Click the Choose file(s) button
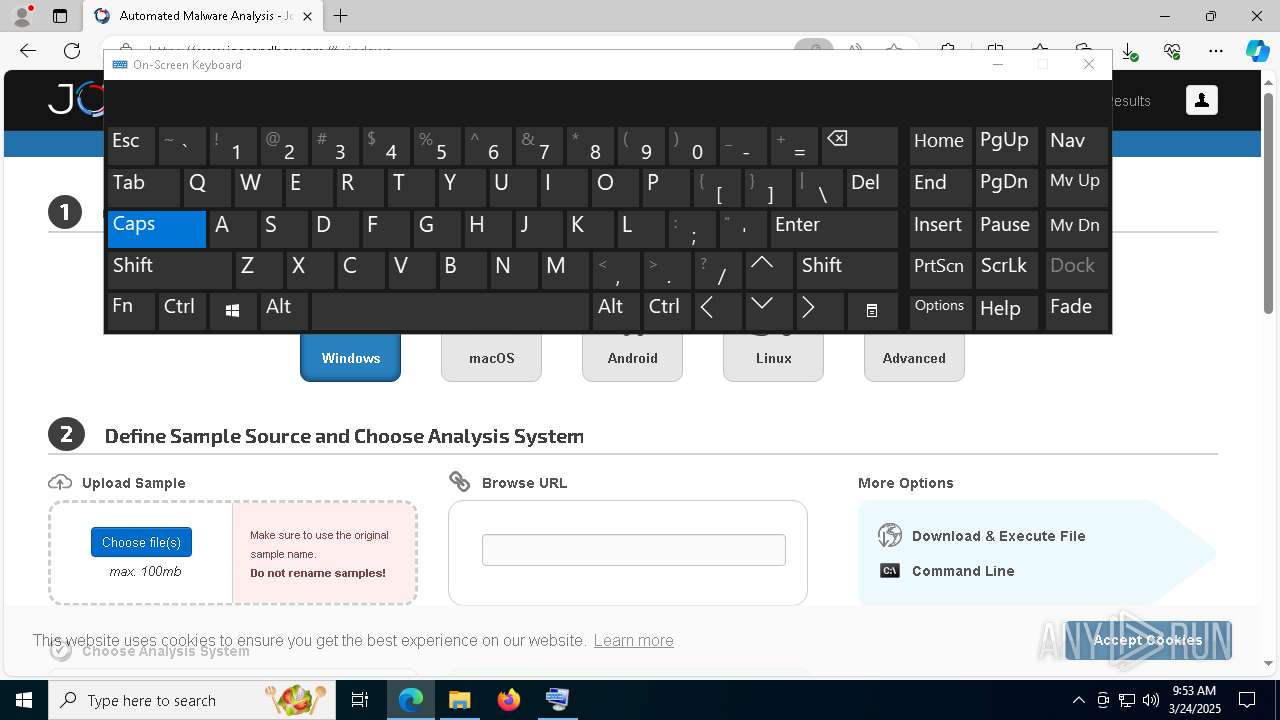Screen dimensions: 1280x720 coord(141,542)
